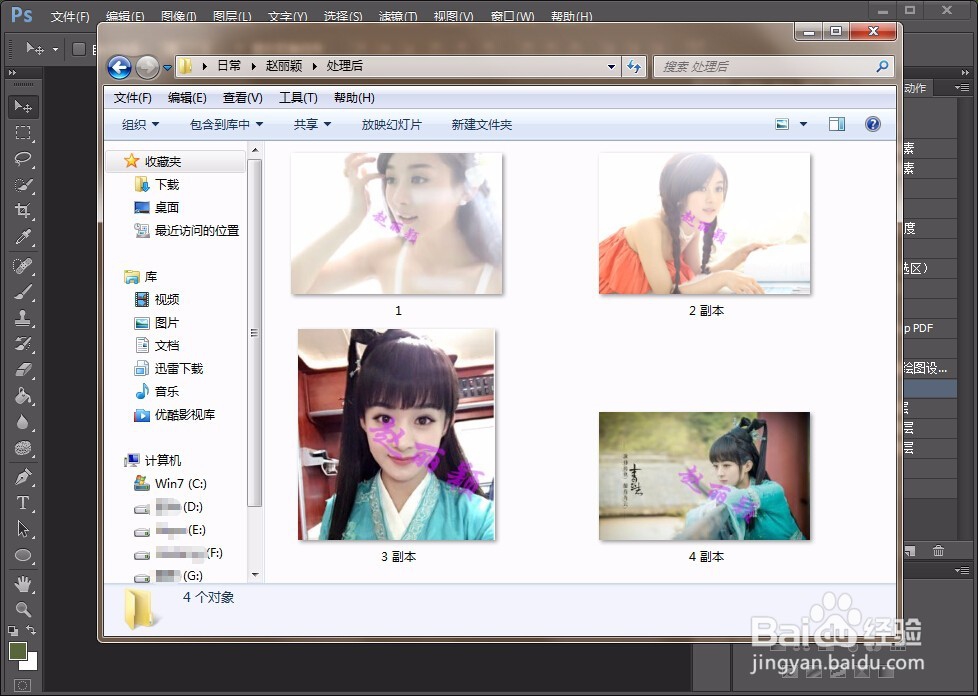
Task: Open Explorer 帮助(H) menu
Action: (x=354, y=98)
